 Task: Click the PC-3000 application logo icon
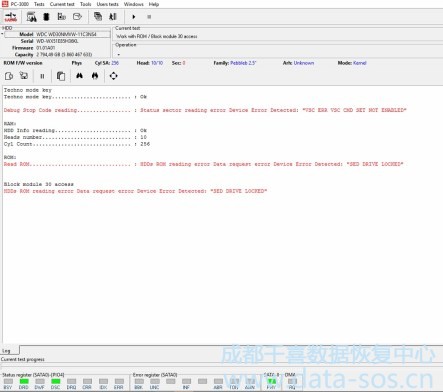(x=5, y=4)
